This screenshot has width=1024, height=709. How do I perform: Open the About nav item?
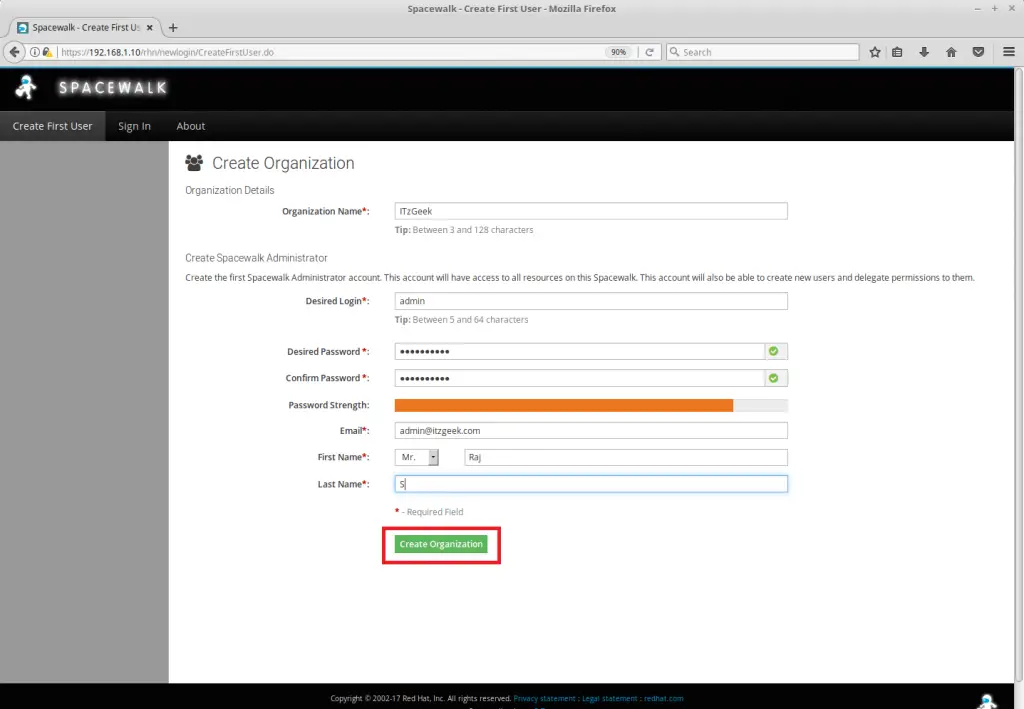pos(191,126)
